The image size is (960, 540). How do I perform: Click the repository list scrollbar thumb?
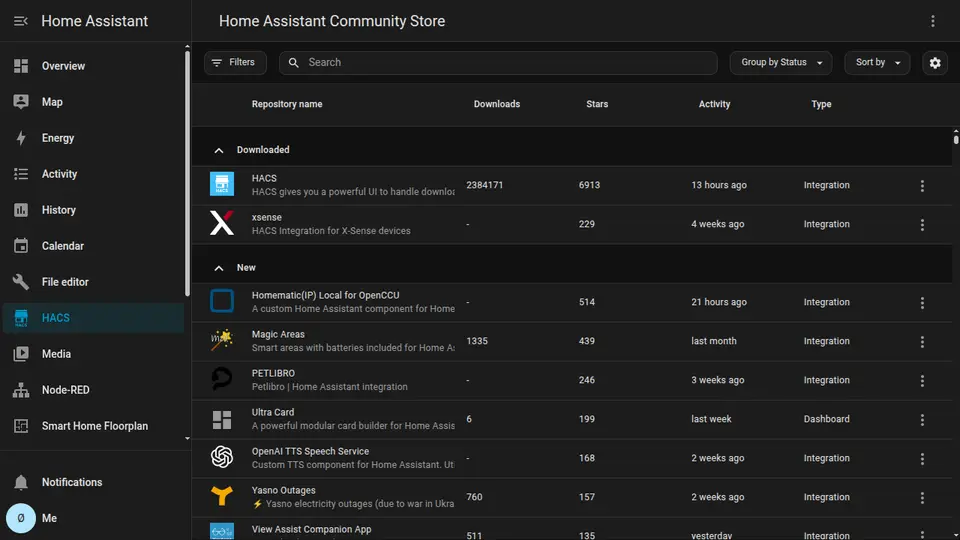tap(956, 140)
